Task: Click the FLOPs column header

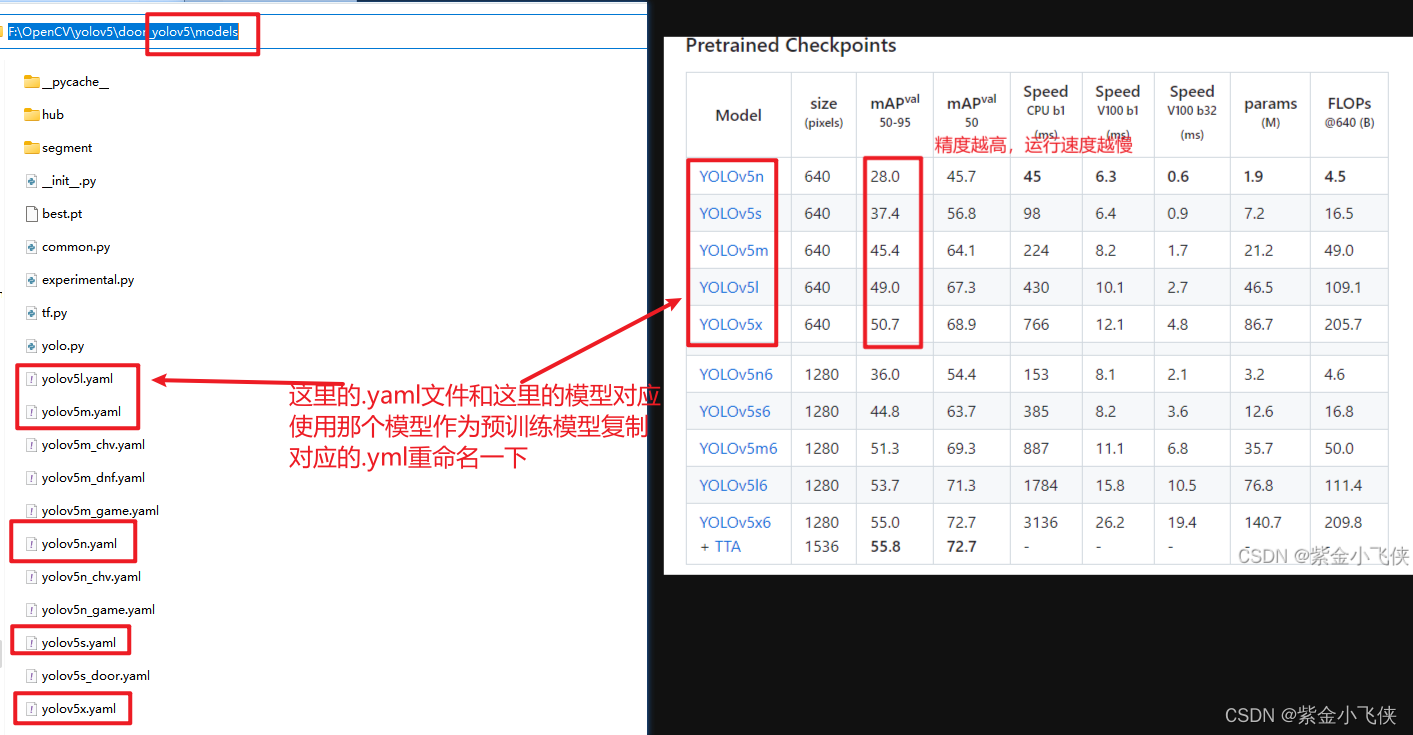Action: (1349, 113)
